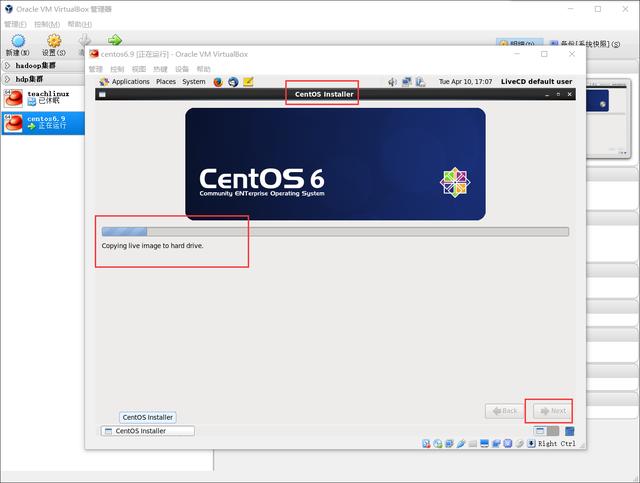Screen dimensions: 640x483
Task: Switch to the first workspace in switcher
Action: pyautogui.click(x=540, y=431)
